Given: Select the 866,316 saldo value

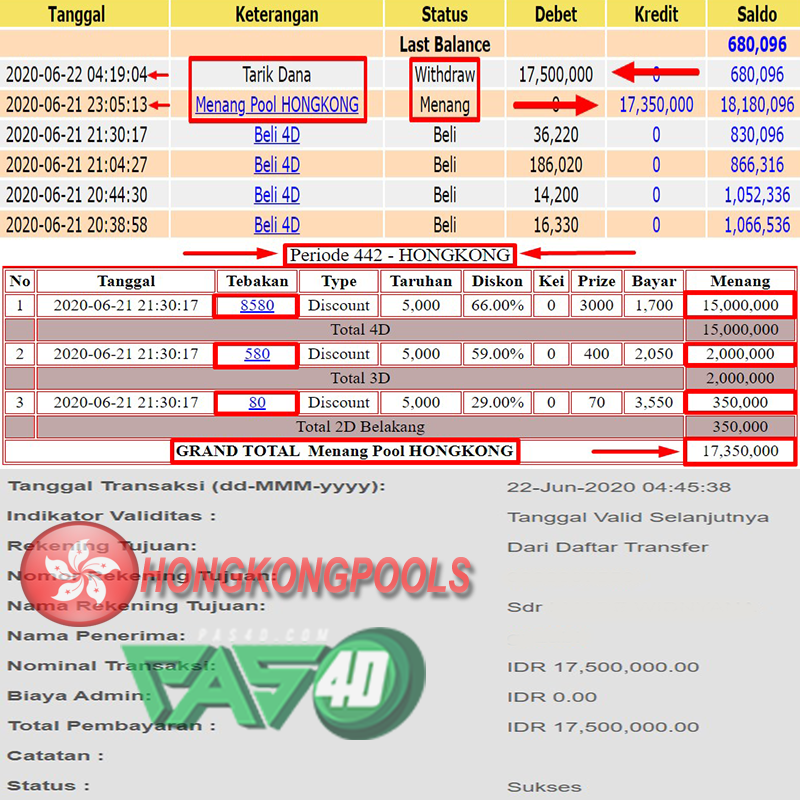Looking at the screenshot, I should pos(757,165).
